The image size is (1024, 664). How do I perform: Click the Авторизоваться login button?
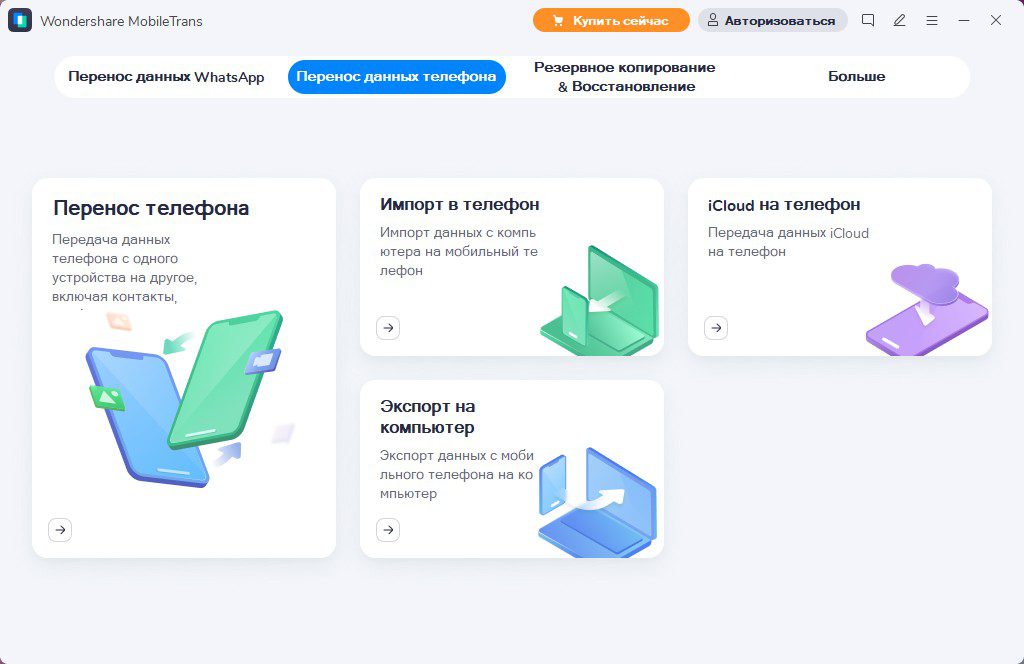click(x=773, y=20)
